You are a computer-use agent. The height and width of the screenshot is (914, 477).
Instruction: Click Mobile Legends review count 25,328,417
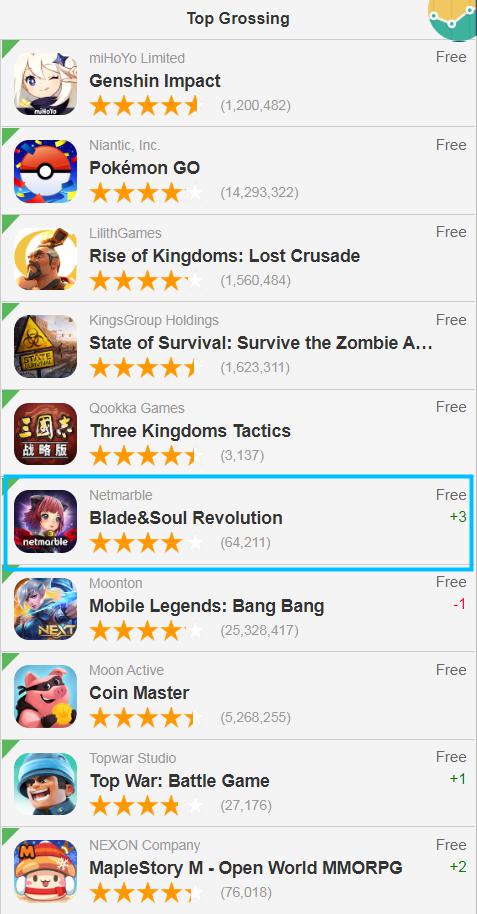[259, 630]
